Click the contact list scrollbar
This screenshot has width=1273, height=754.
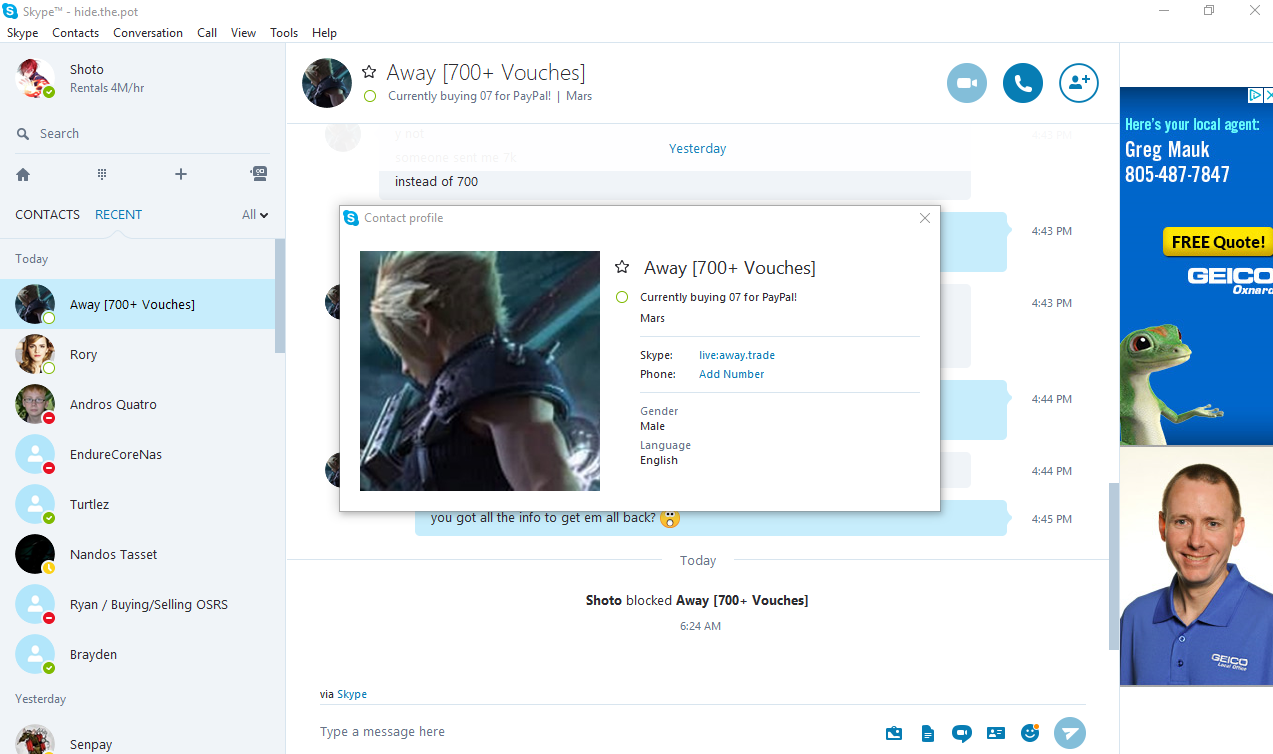(x=280, y=296)
